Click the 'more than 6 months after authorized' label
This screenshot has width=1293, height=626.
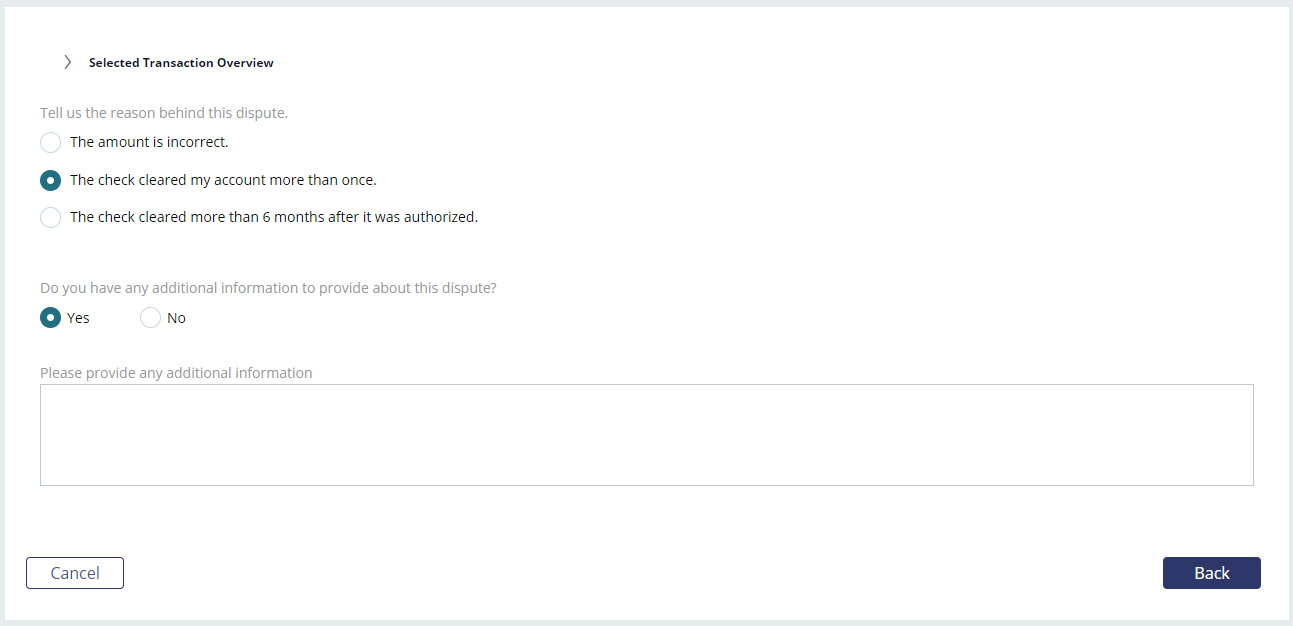click(274, 216)
